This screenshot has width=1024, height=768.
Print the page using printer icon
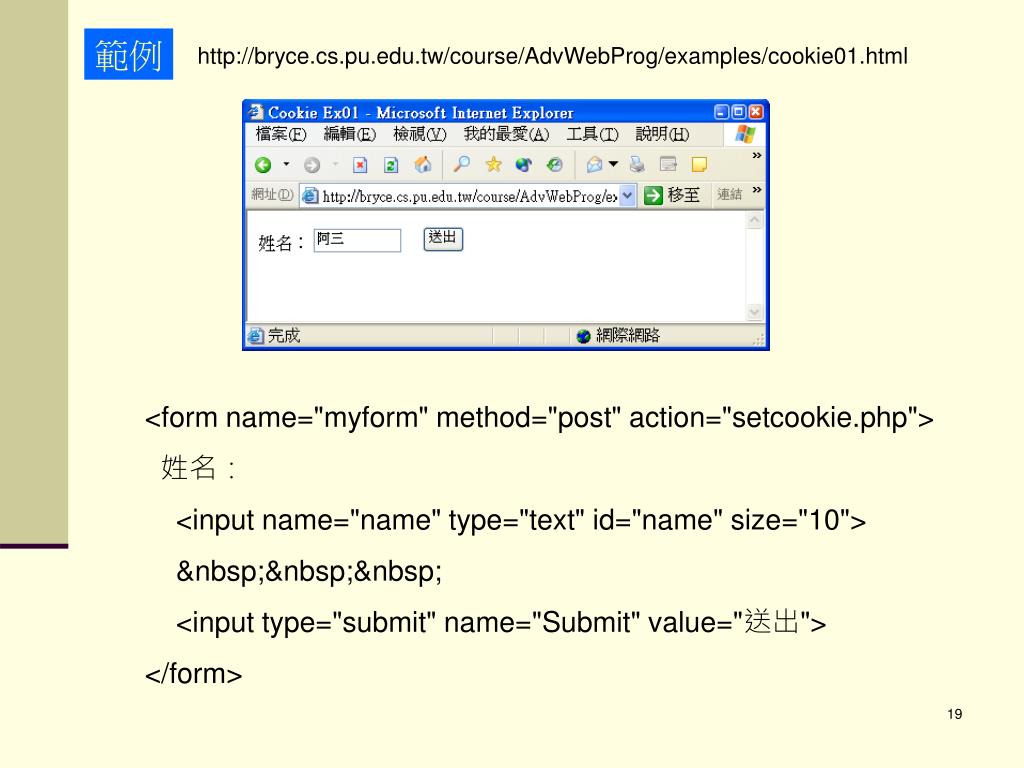637,165
